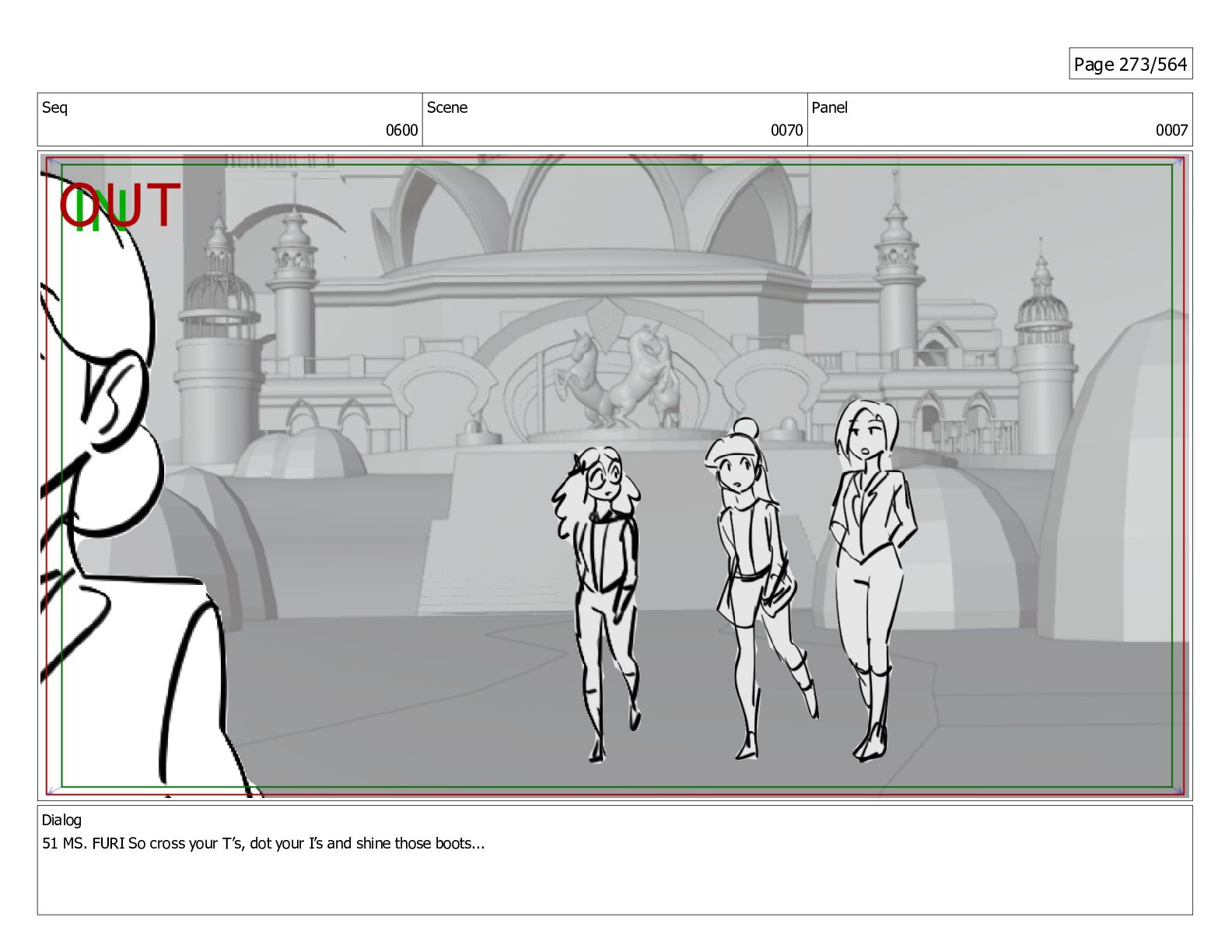Click the Scene header label
This screenshot has height=952, width=1232.
tap(447, 108)
